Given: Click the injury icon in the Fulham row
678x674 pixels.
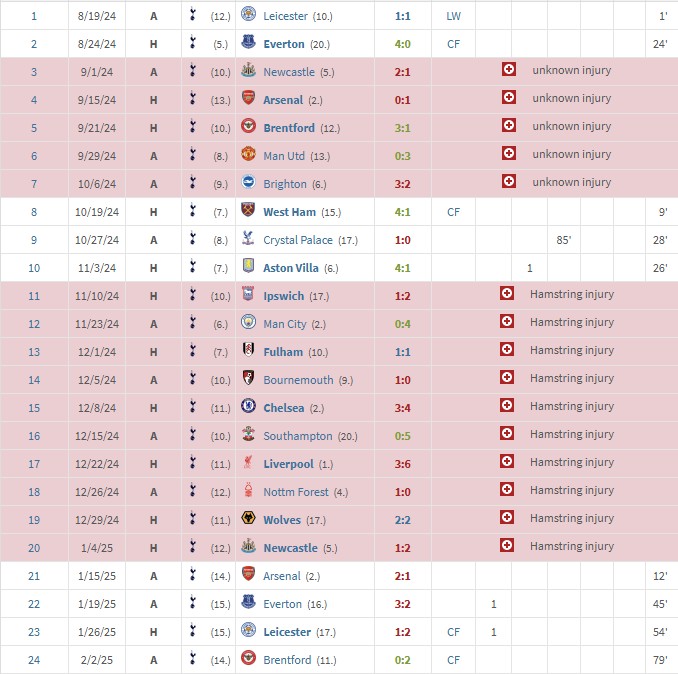Looking at the screenshot, I should 507,351.
